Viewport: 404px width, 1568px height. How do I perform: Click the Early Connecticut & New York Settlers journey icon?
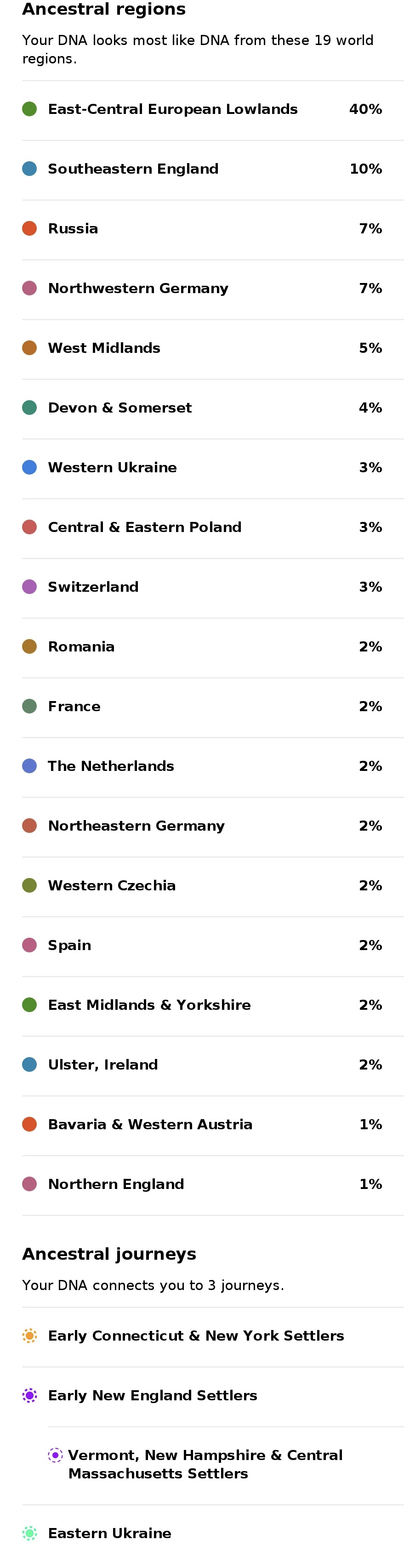tap(29, 1336)
